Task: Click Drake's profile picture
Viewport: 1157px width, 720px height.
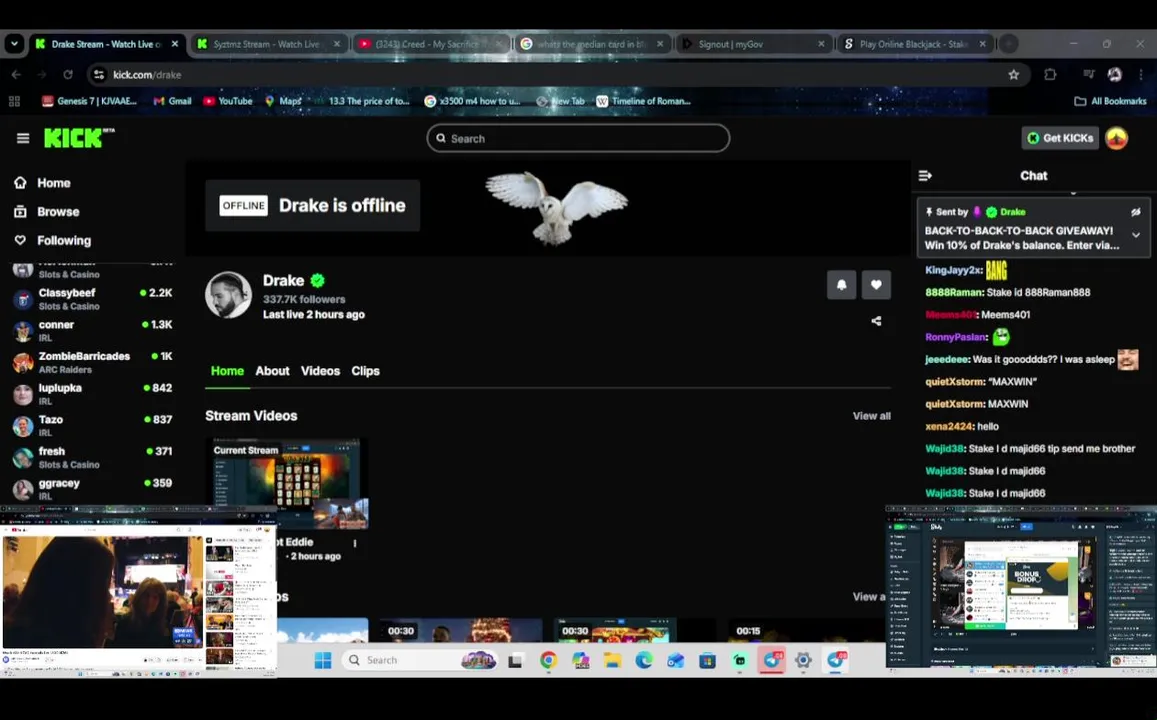Action: [228, 295]
